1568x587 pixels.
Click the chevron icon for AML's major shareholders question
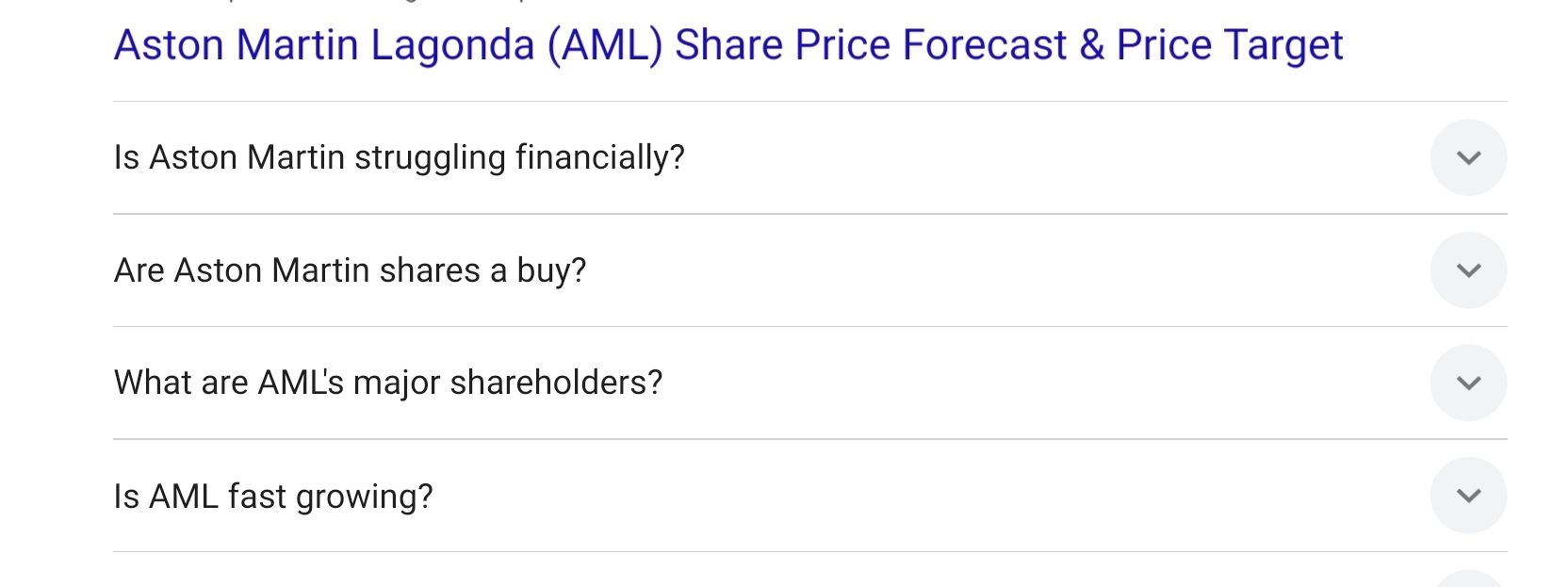click(1468, 383)
